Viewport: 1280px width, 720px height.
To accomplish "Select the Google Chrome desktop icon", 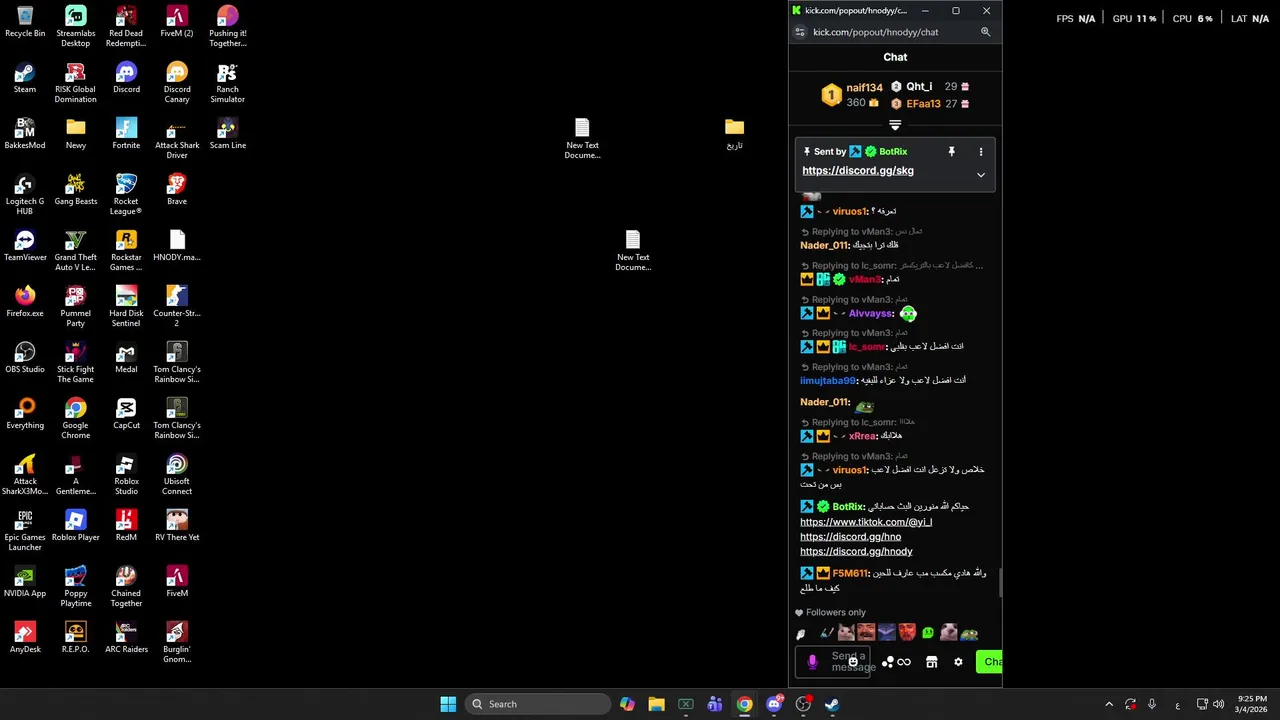I will (x=75, y=419).
